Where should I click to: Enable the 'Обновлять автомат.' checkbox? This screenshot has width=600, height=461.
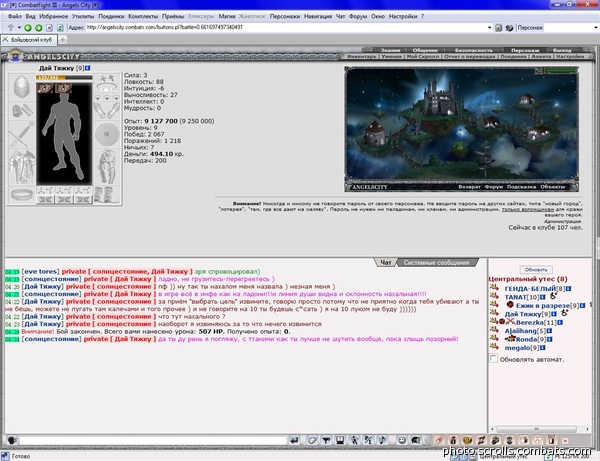494,358
